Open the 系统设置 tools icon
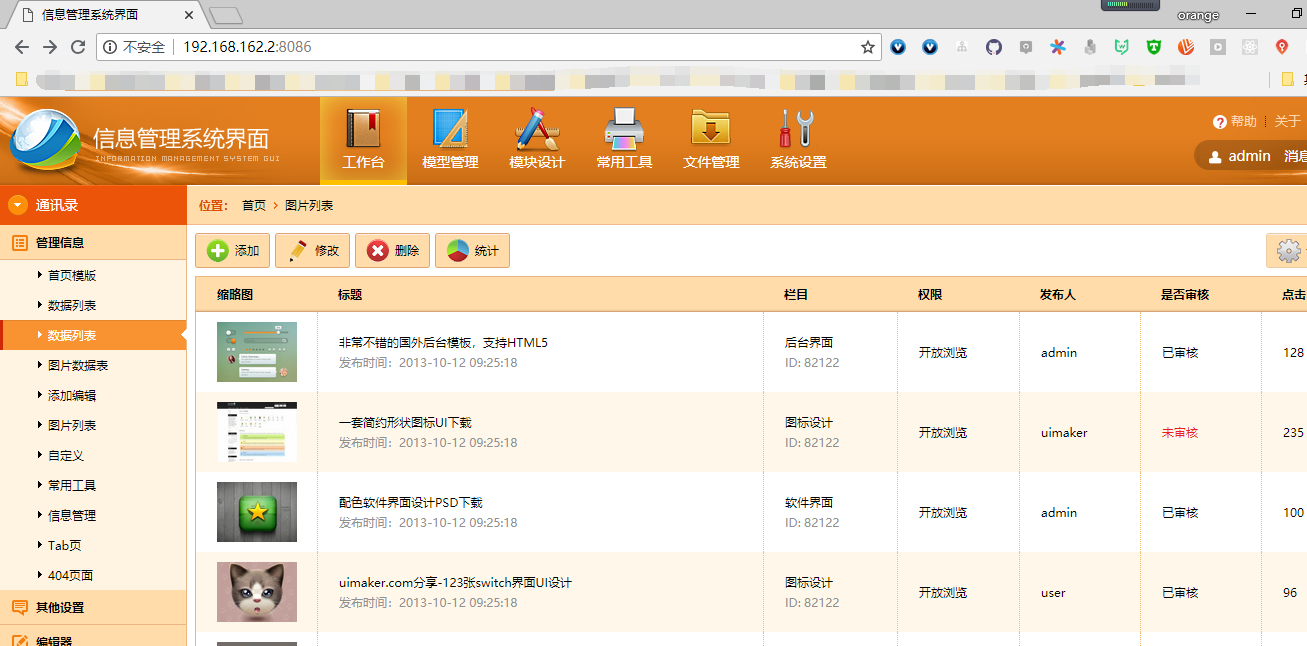Image resolution: width=1307 pixels, height=646 pixels. (x=798, y=140)
